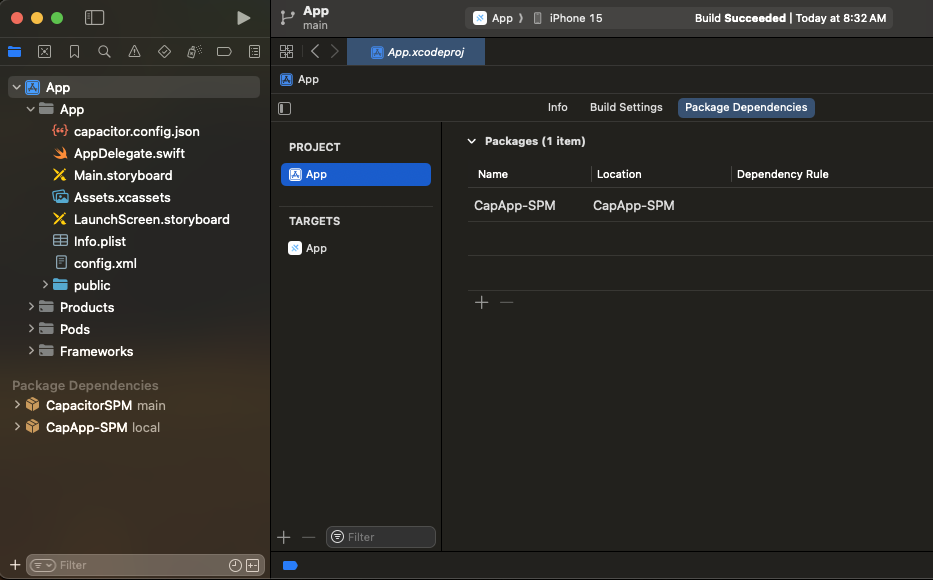The image size is (933, 580).
Task: Open the Debug navigator spray icon
Action: click(194, 51)
